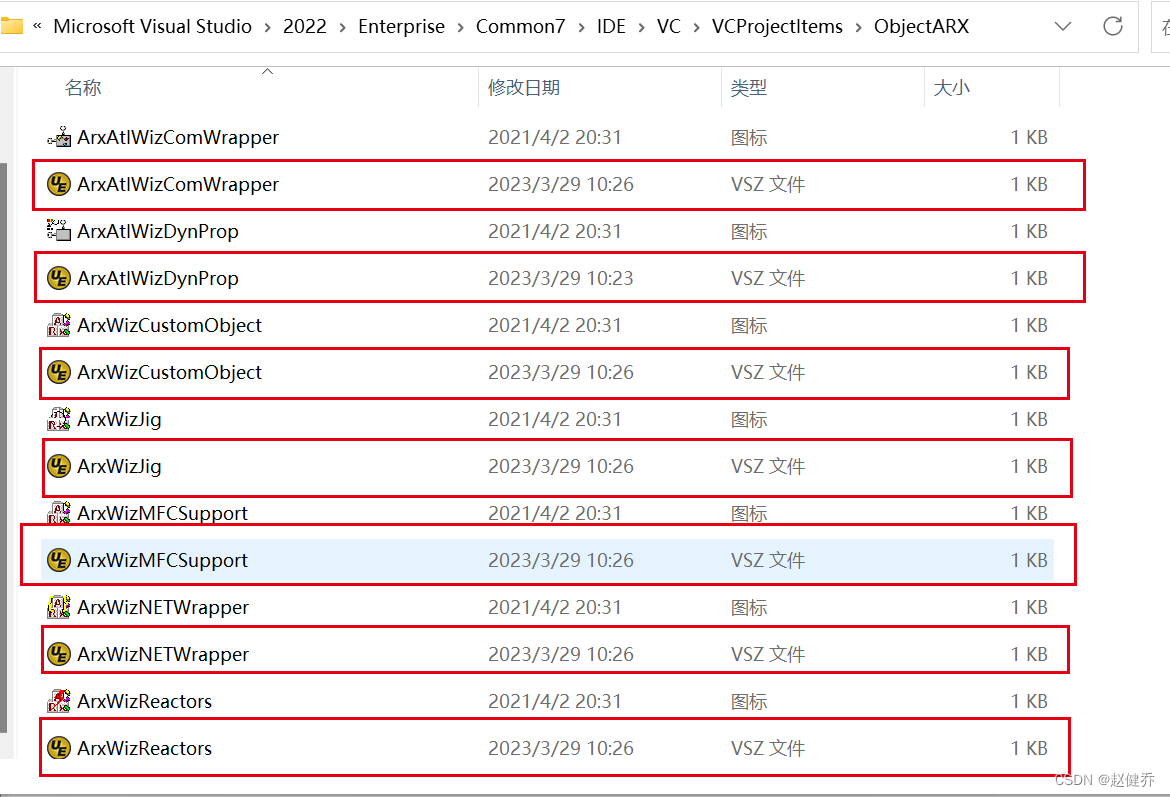
Task: Click the ArxAtlWizDynProp VSZ file icon
Action: pyautogui.click(x=59, y=278)
